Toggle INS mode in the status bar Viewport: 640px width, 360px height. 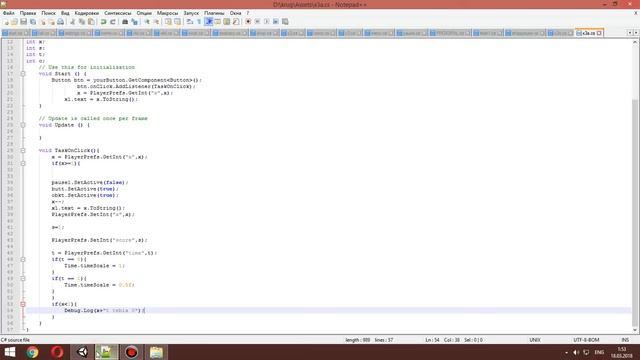(625, 340)
